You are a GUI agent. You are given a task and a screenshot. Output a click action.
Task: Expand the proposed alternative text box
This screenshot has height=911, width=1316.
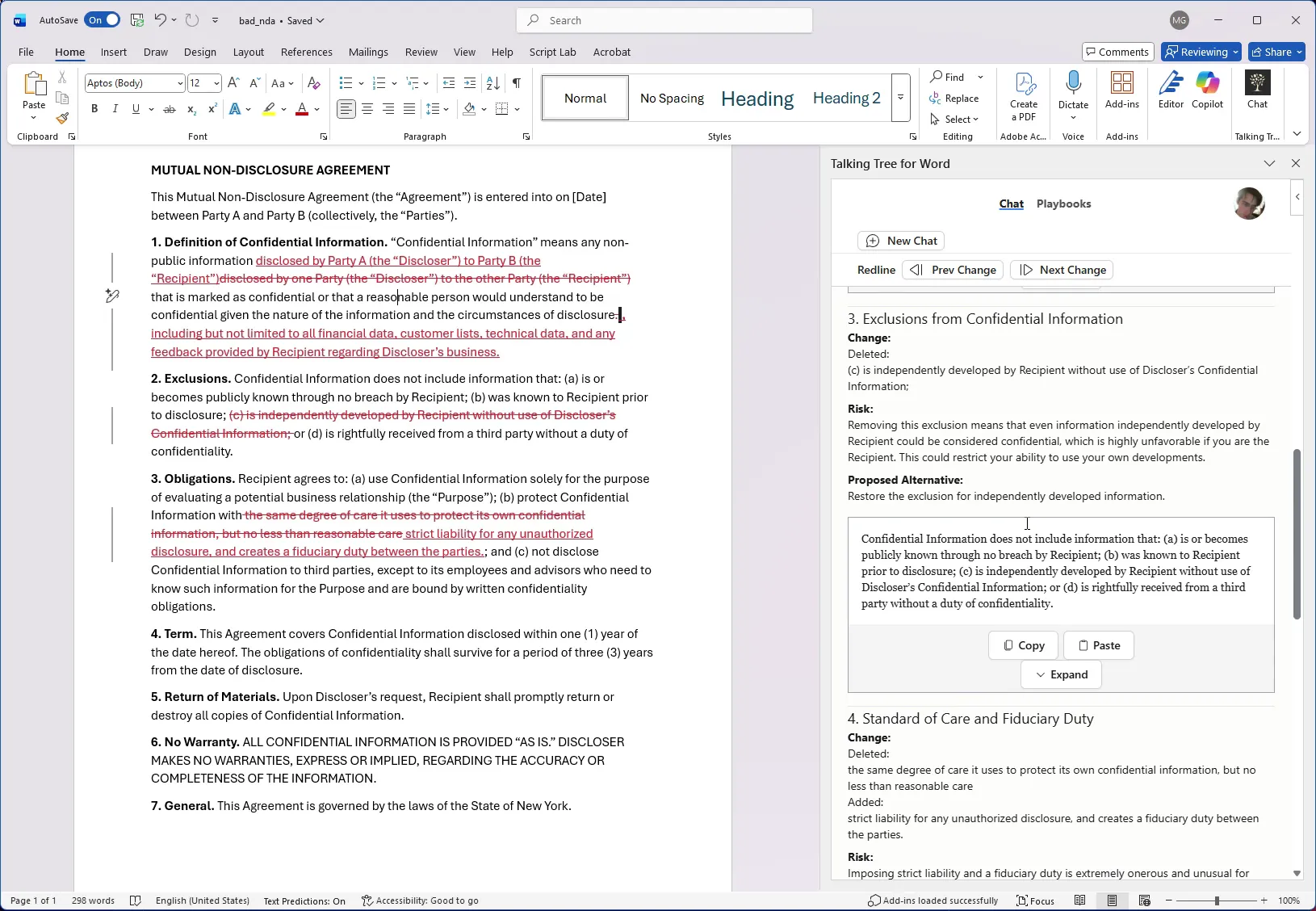[1061, 674]
